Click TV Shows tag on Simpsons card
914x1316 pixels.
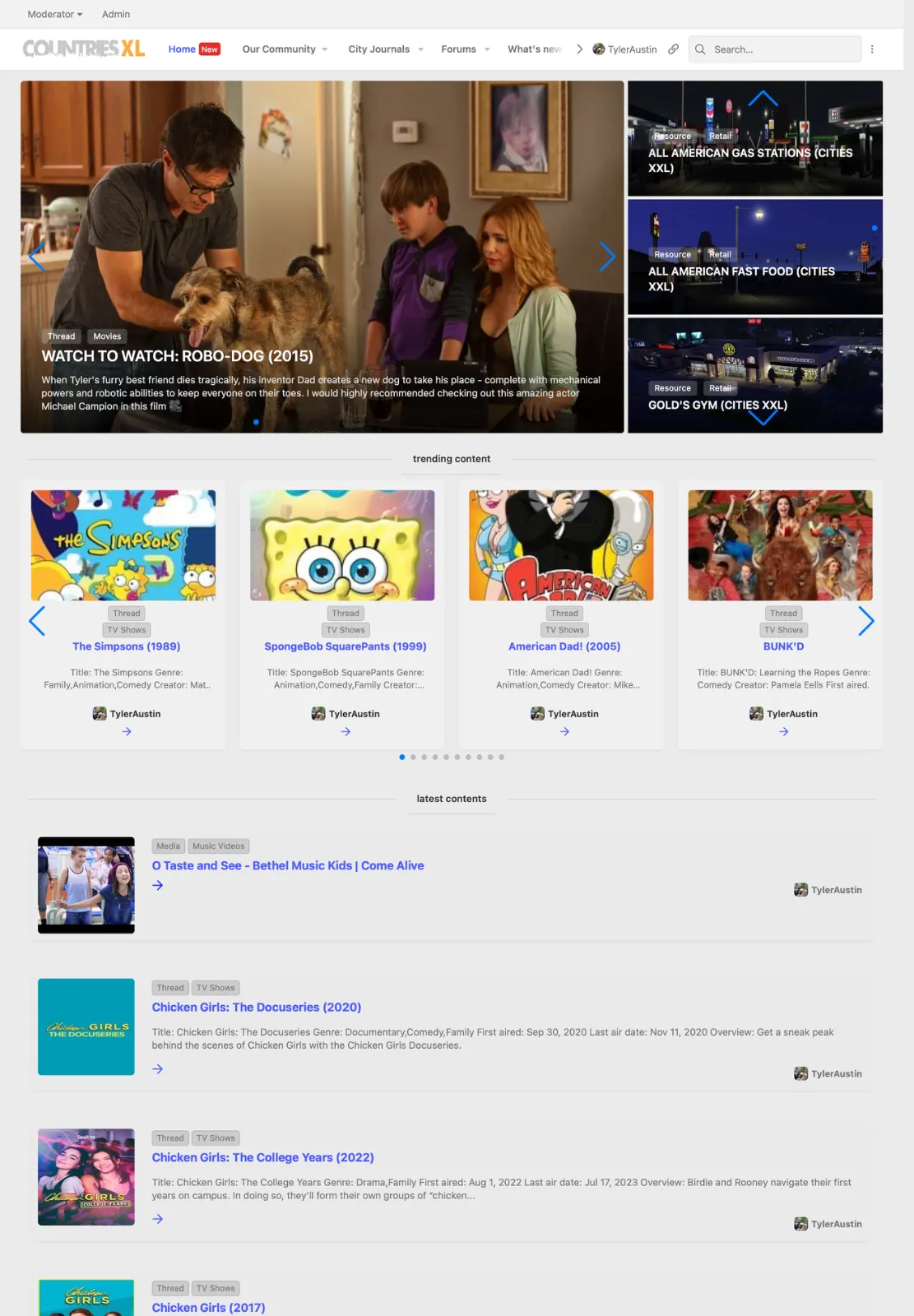click(x=127, y=630)
